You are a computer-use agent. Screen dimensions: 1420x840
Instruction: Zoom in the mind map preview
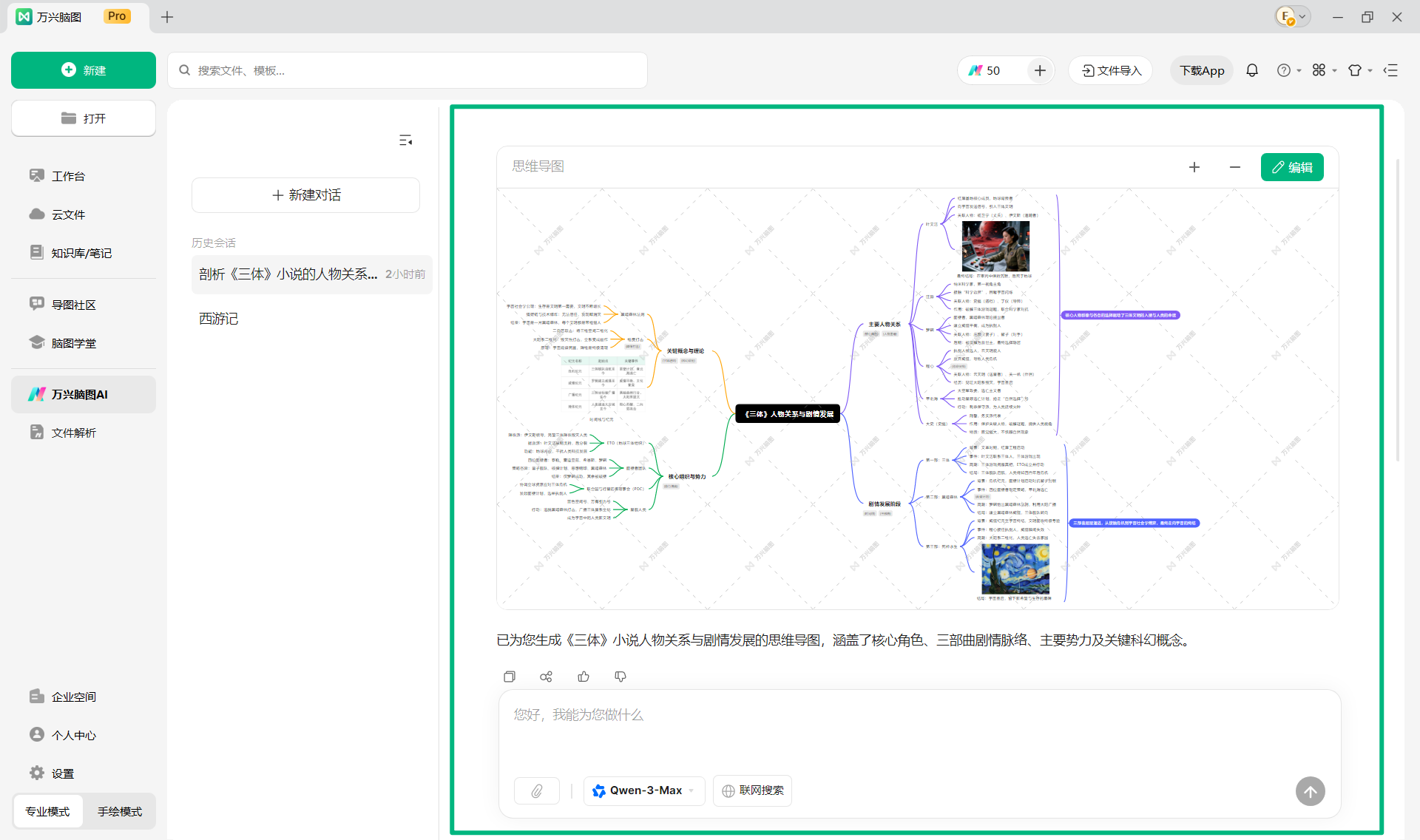tap(1194, 167)
